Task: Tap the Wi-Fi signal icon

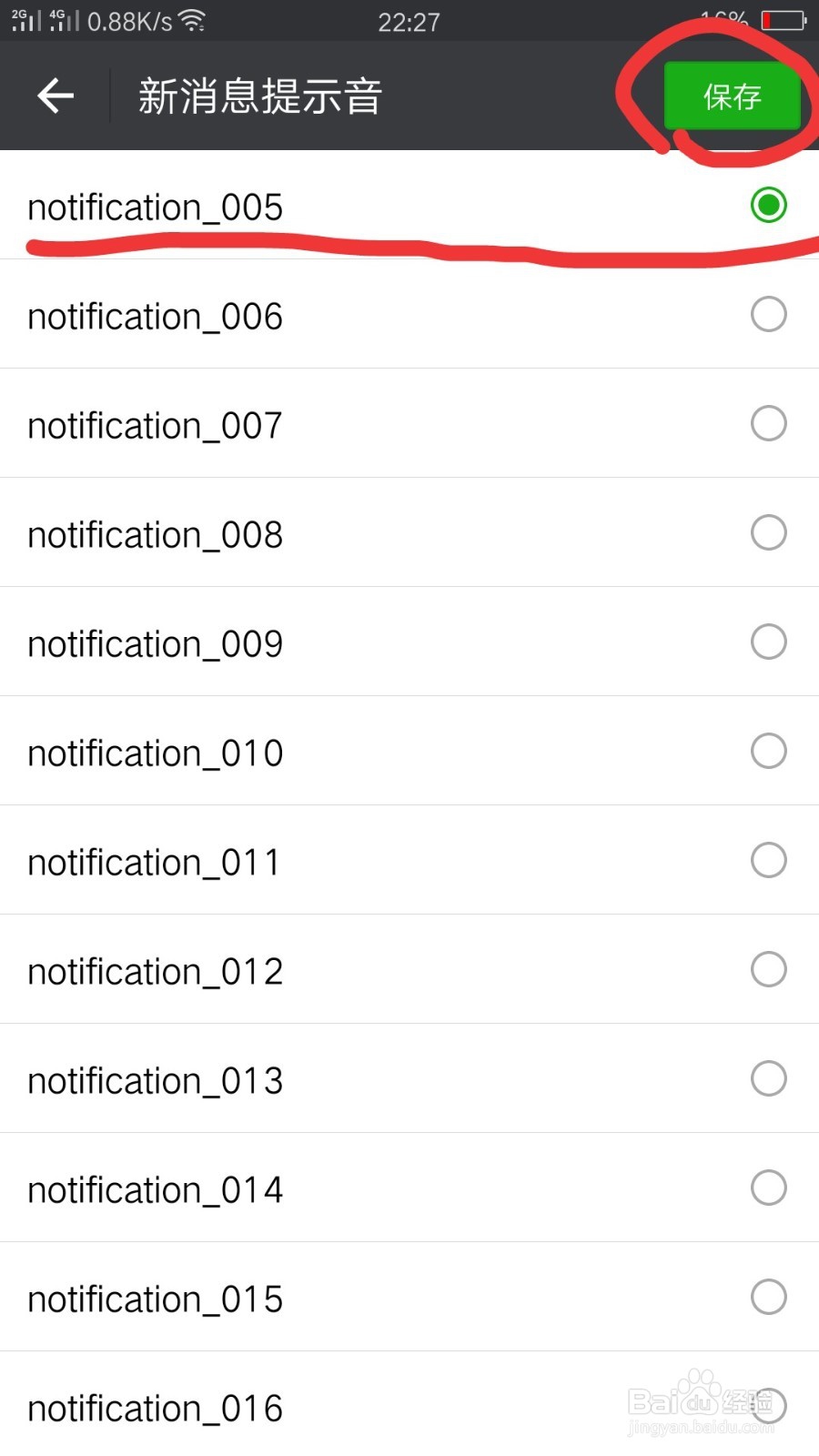Action: [x=192, y=20]
